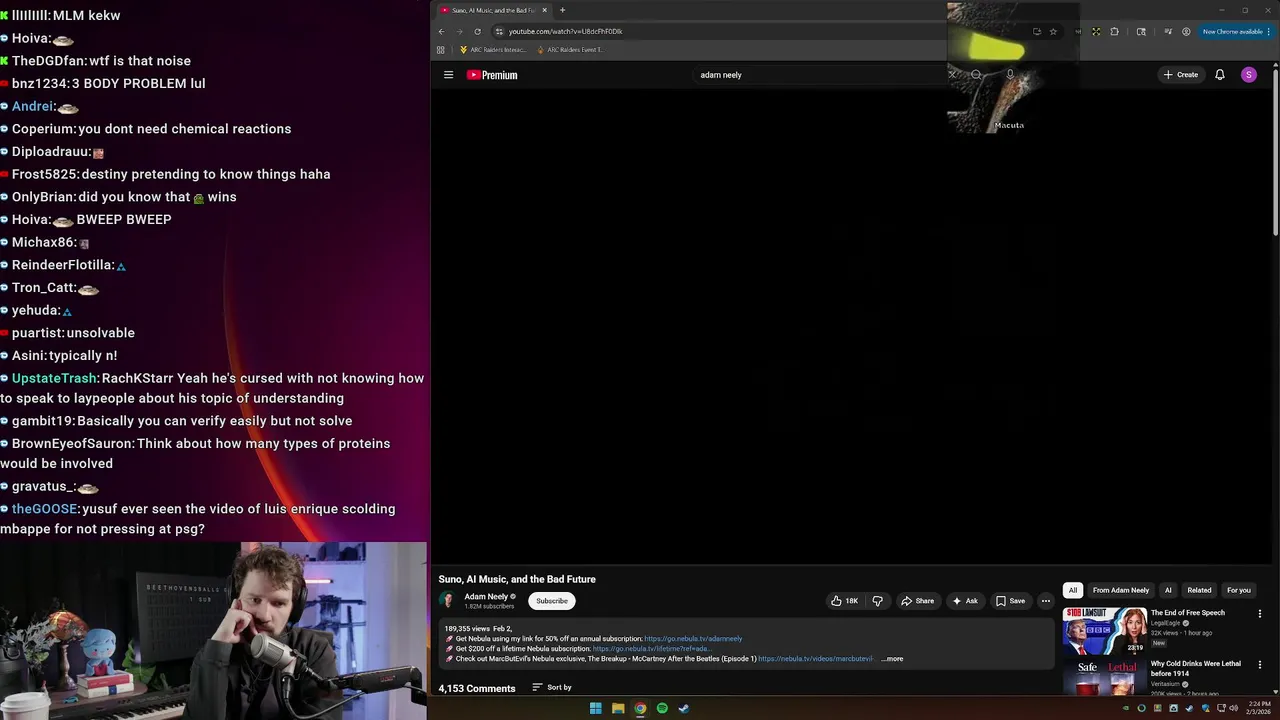
Task: Click the video title Suno, AI Music, and the Bad Future
Action: click(517, 579)
